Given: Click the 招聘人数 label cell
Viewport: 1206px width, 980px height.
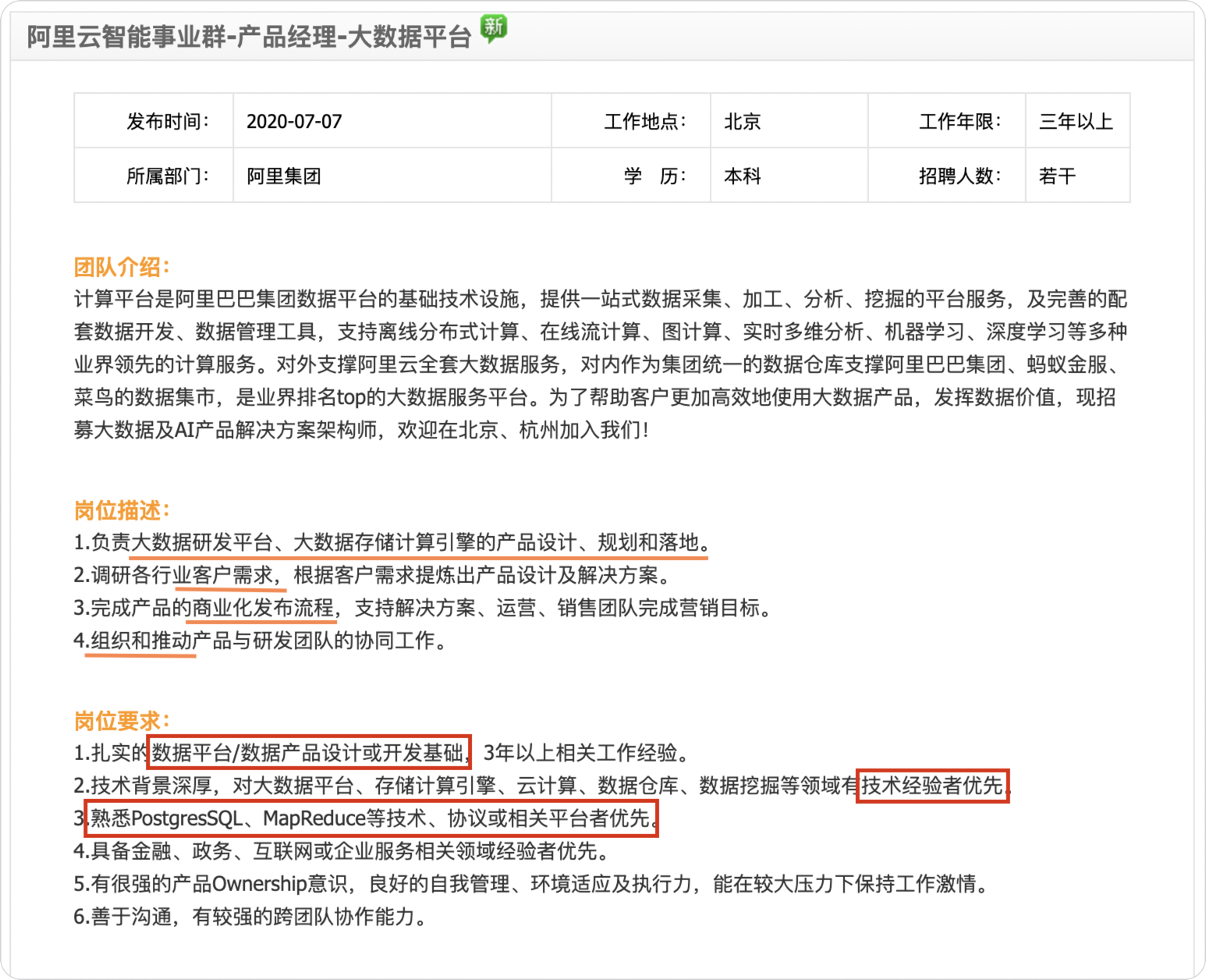Looking at the screenshot, I should coord(947,176).
